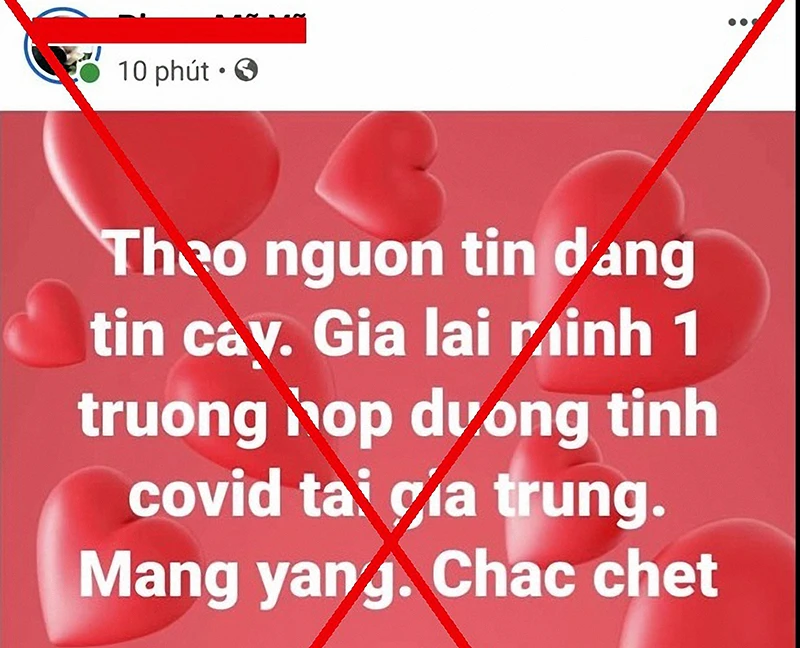The image size is (800, 648).
Task: Open the three-dot post options menu
Action: (744, 22)
